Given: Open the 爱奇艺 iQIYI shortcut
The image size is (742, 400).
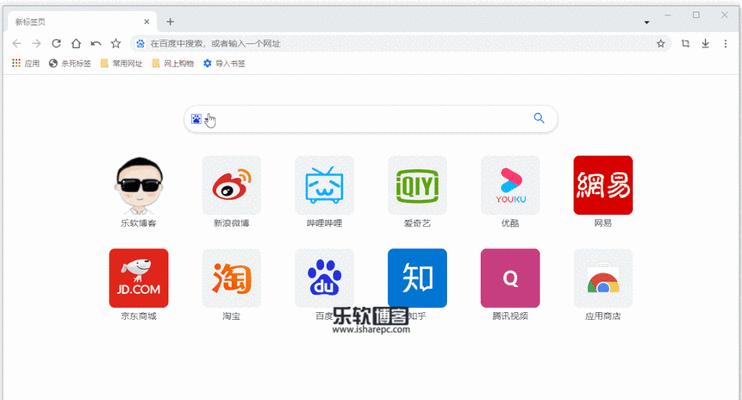Looking at the screenshot, I should pos(417,185).
